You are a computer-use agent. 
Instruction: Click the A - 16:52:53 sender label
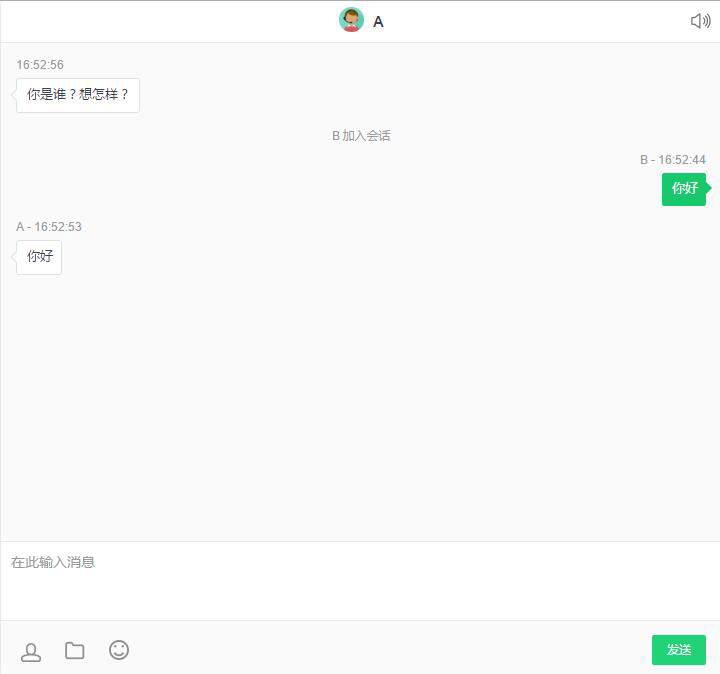pos(49,226)
